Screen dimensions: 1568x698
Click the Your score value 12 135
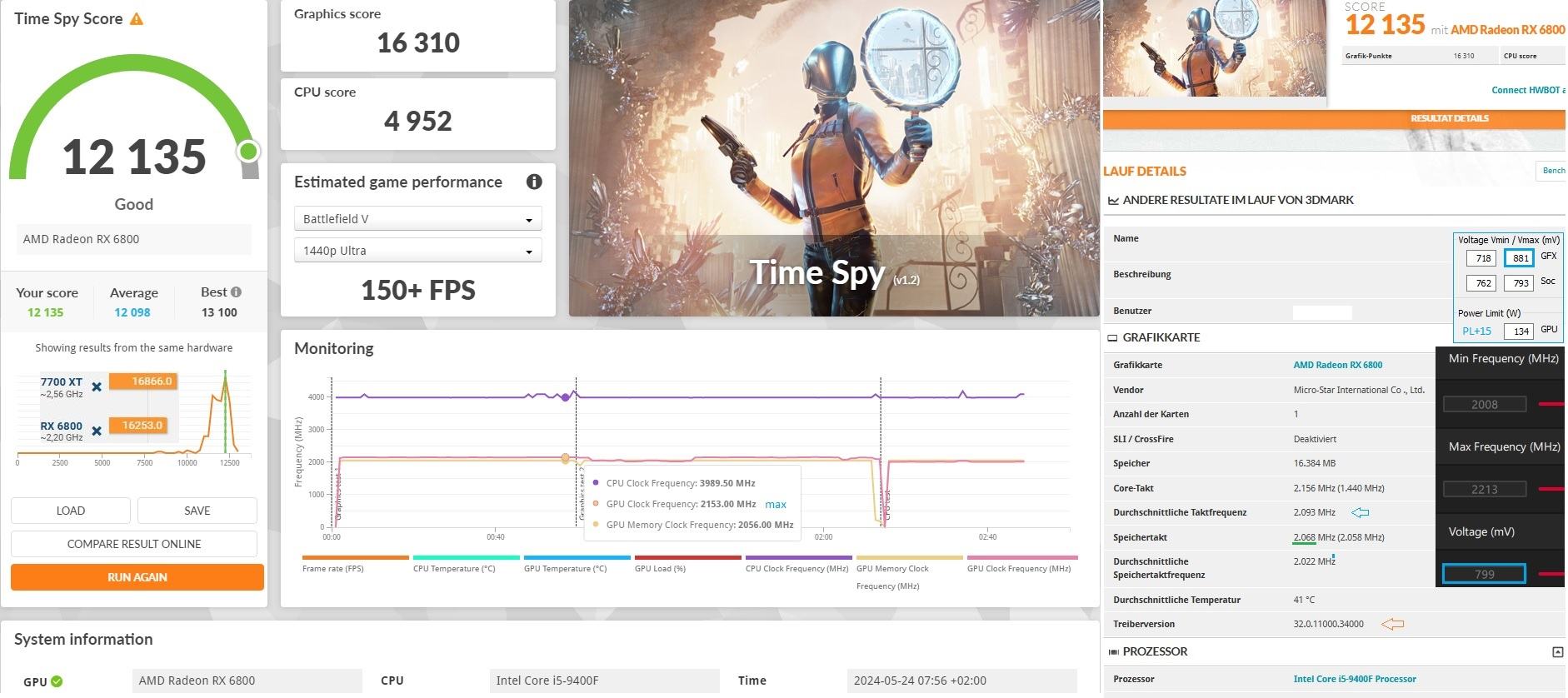45,312
